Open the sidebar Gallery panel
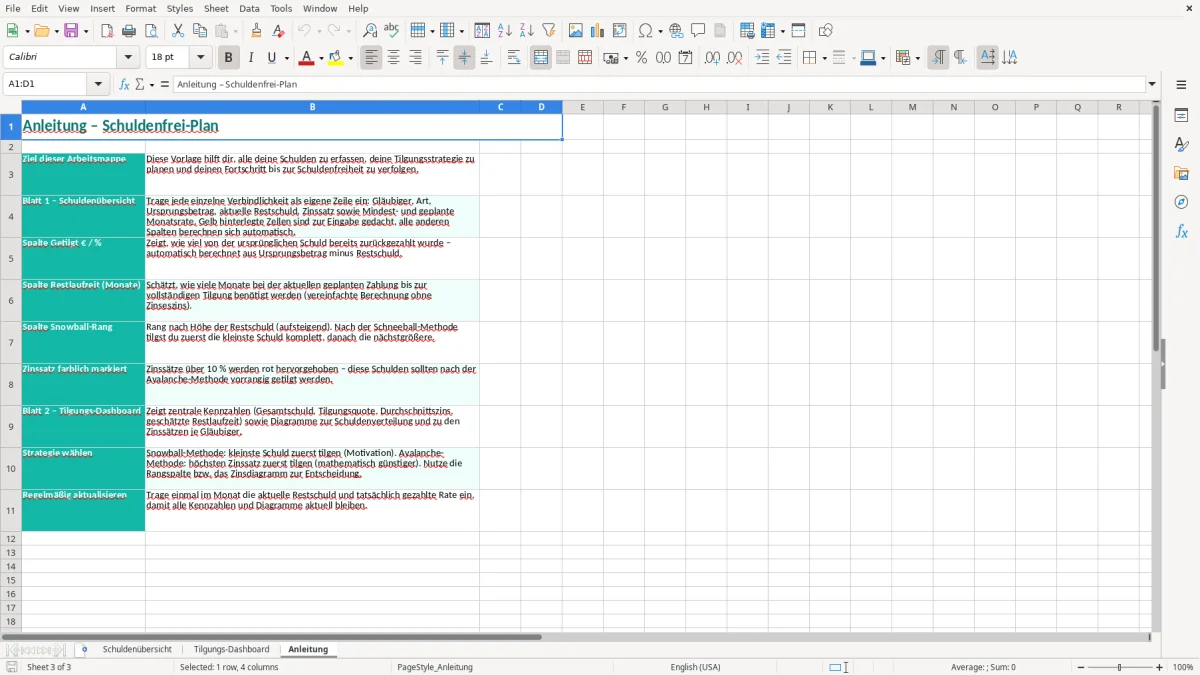 [1181, 174]
